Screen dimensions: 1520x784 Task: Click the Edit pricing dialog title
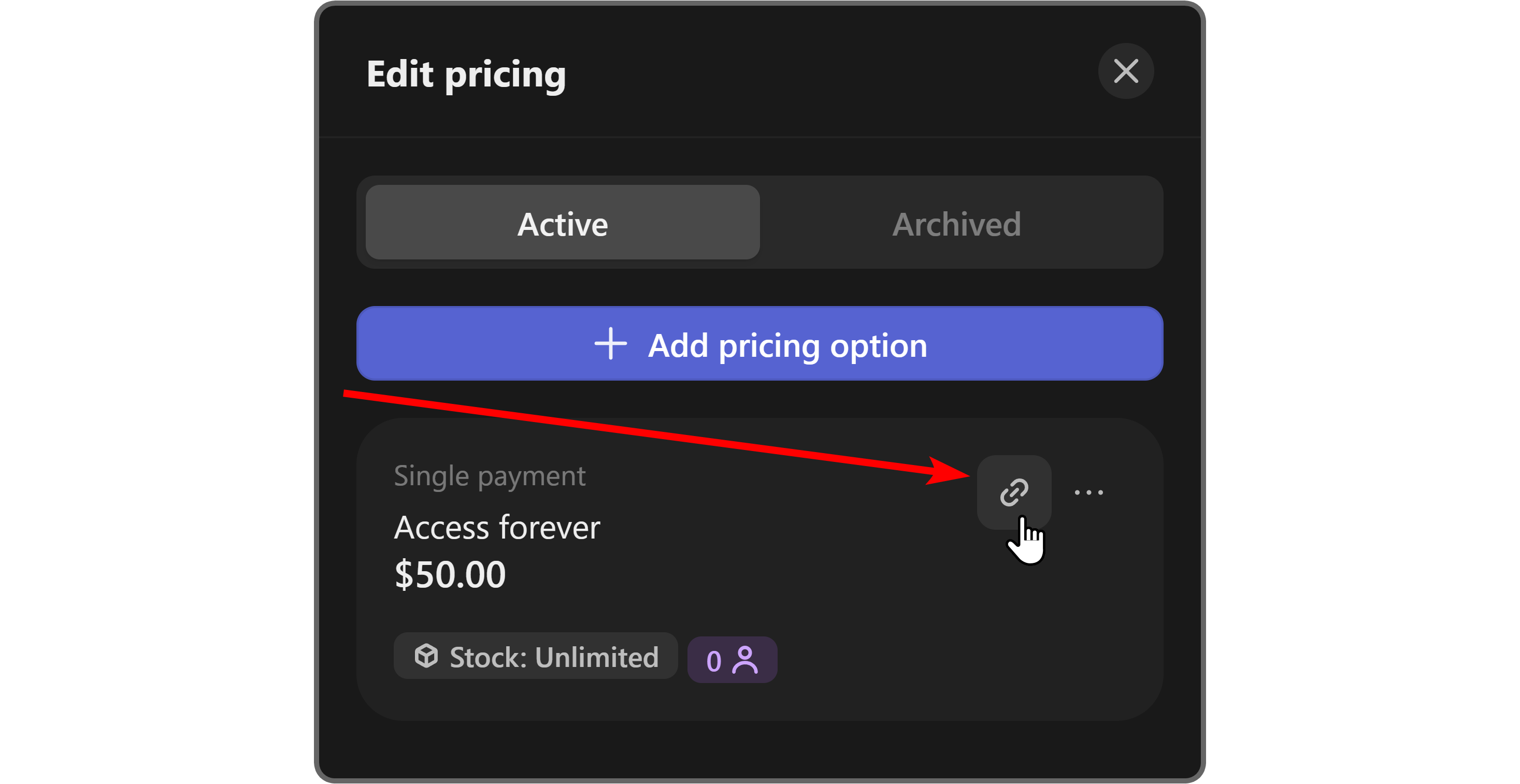pos(466,73)
